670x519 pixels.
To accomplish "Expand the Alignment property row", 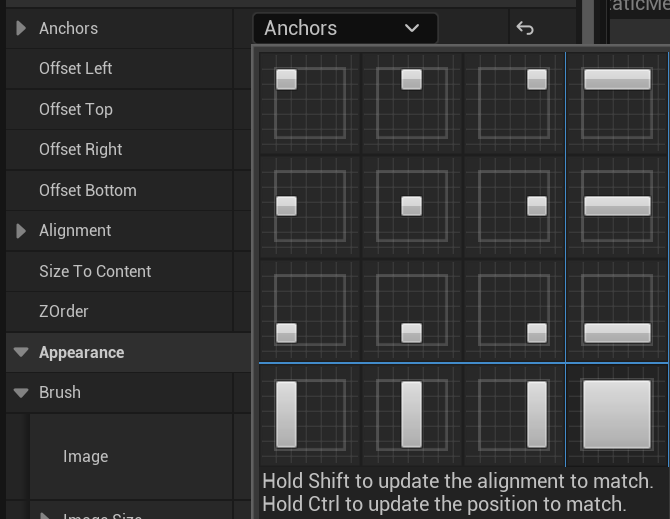I will tap(21, 231).
